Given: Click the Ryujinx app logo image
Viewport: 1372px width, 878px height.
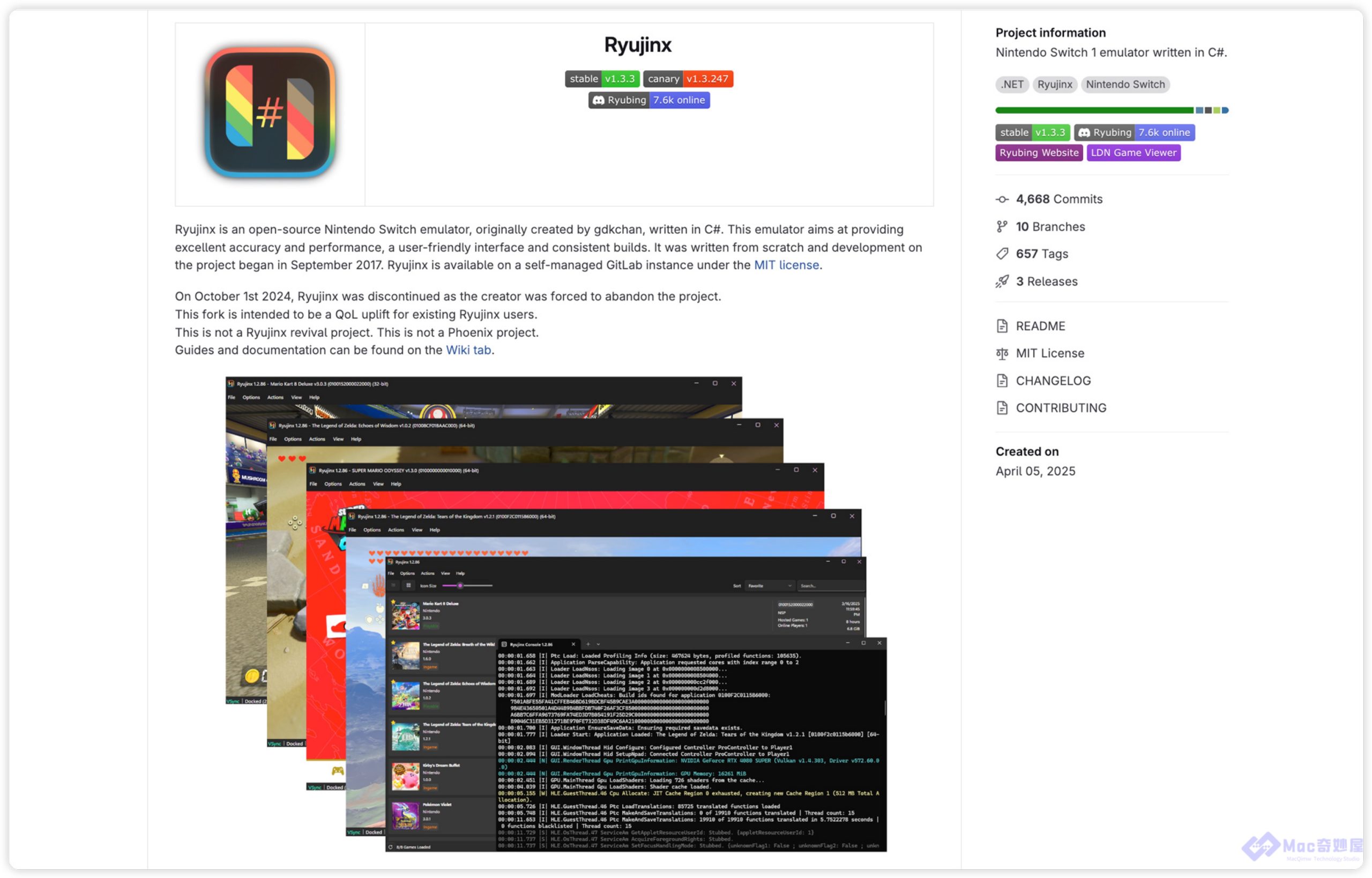Looking at the screenshot, I should point(270,114).
